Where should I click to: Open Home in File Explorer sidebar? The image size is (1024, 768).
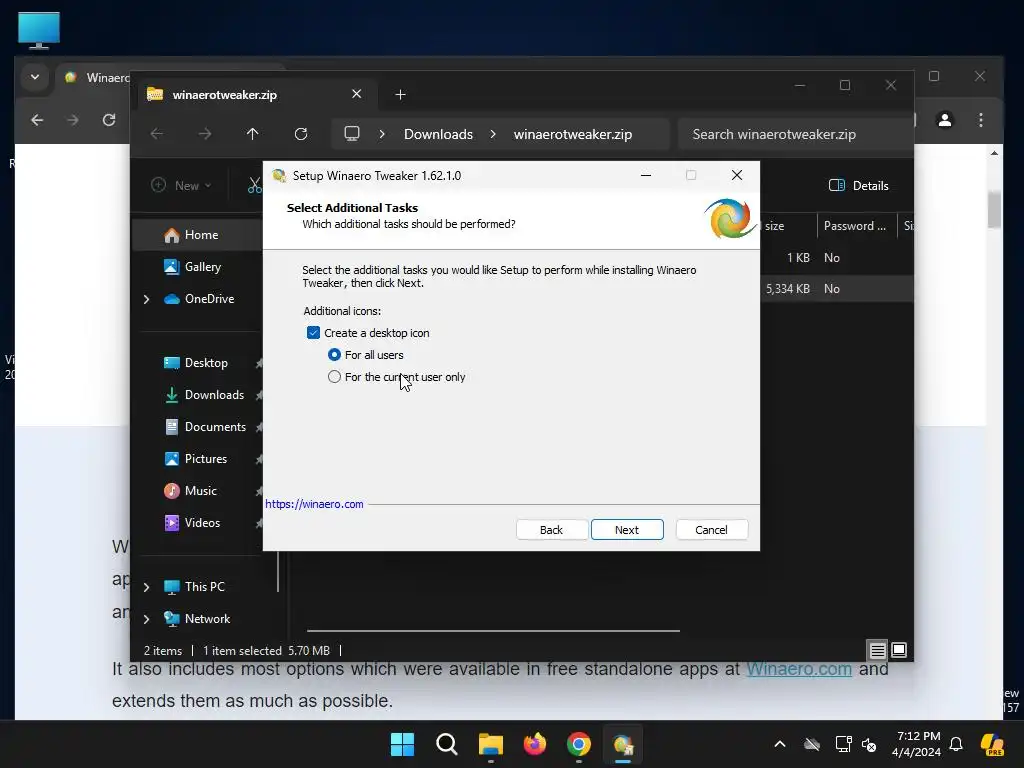point(201,234)
